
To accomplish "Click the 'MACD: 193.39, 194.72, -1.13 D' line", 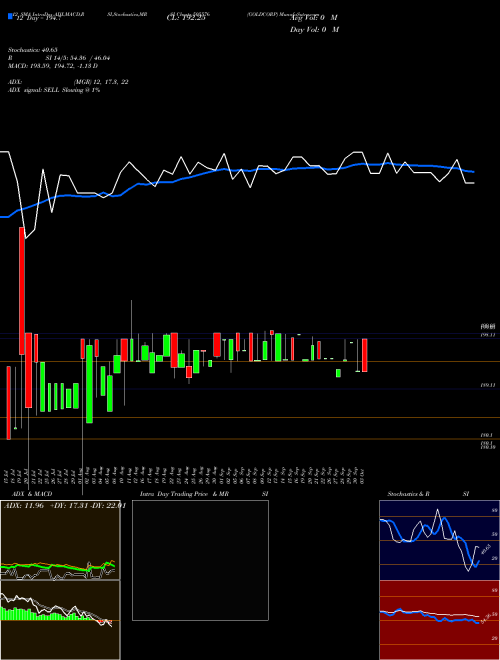I will click(53, 66).
